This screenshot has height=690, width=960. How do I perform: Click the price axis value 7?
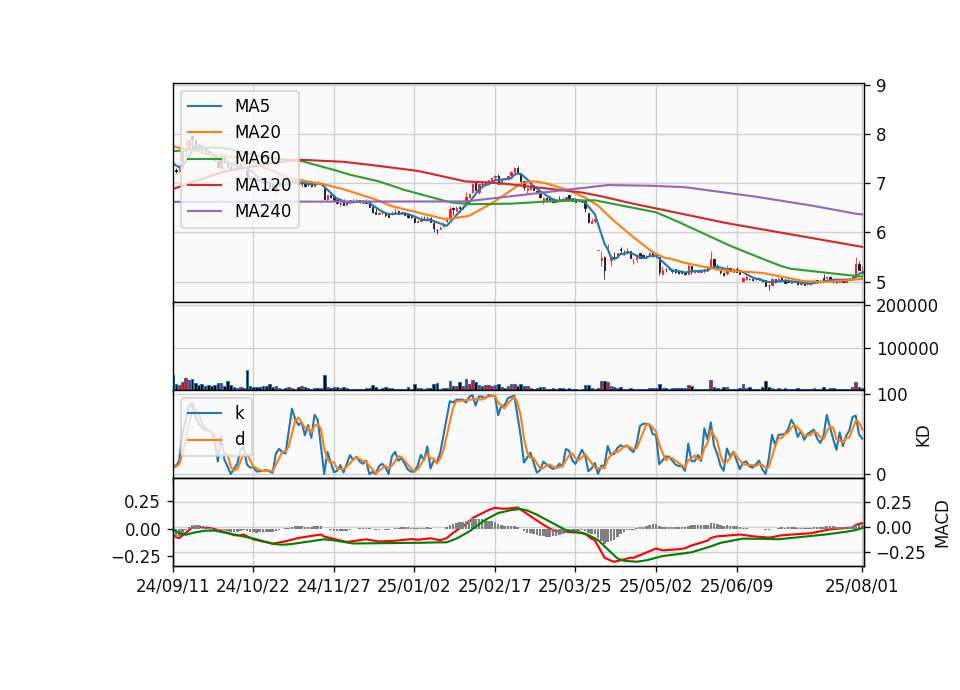point(881,184)
